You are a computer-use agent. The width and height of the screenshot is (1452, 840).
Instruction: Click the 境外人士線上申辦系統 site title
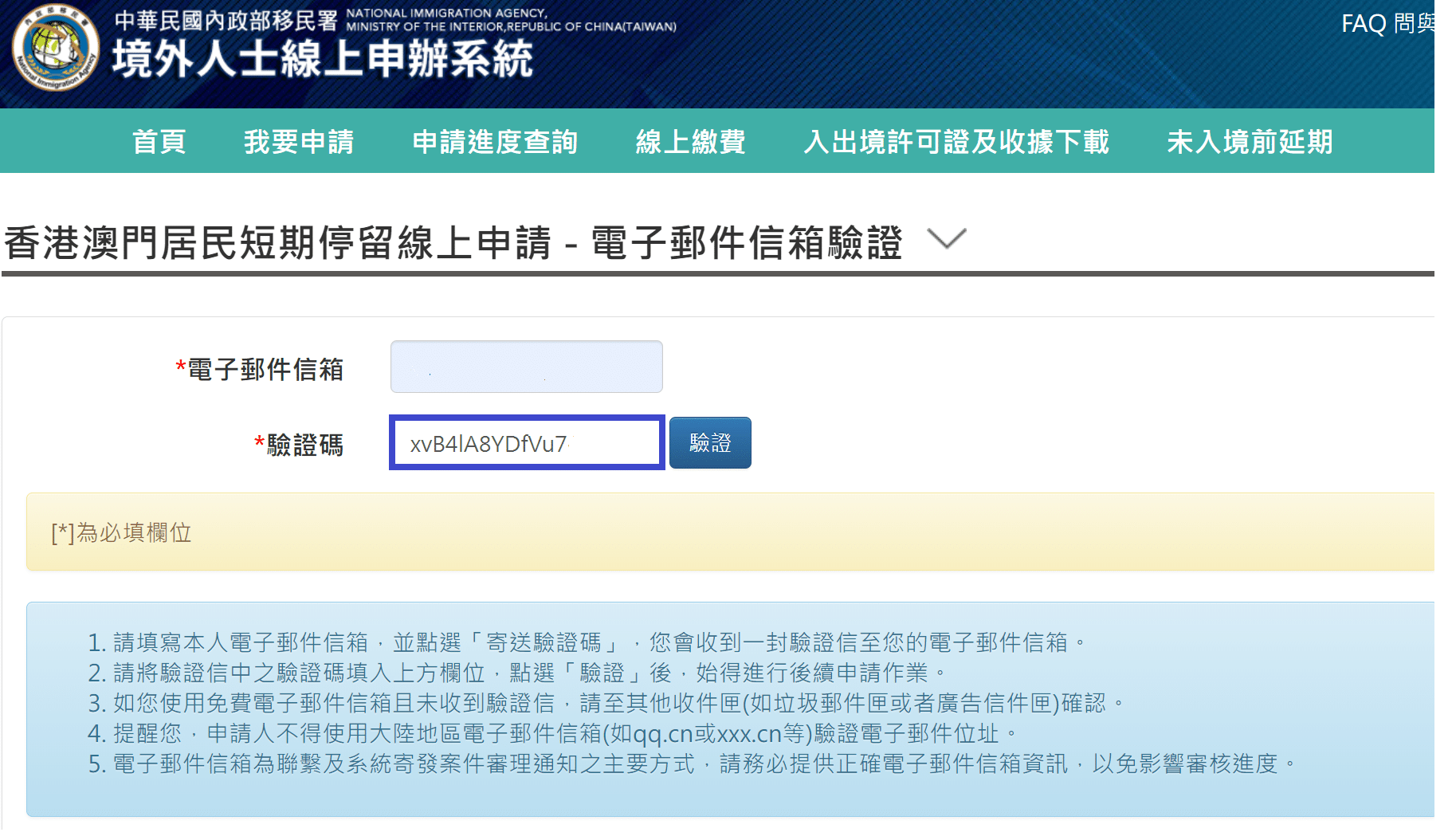click(322, 60)
